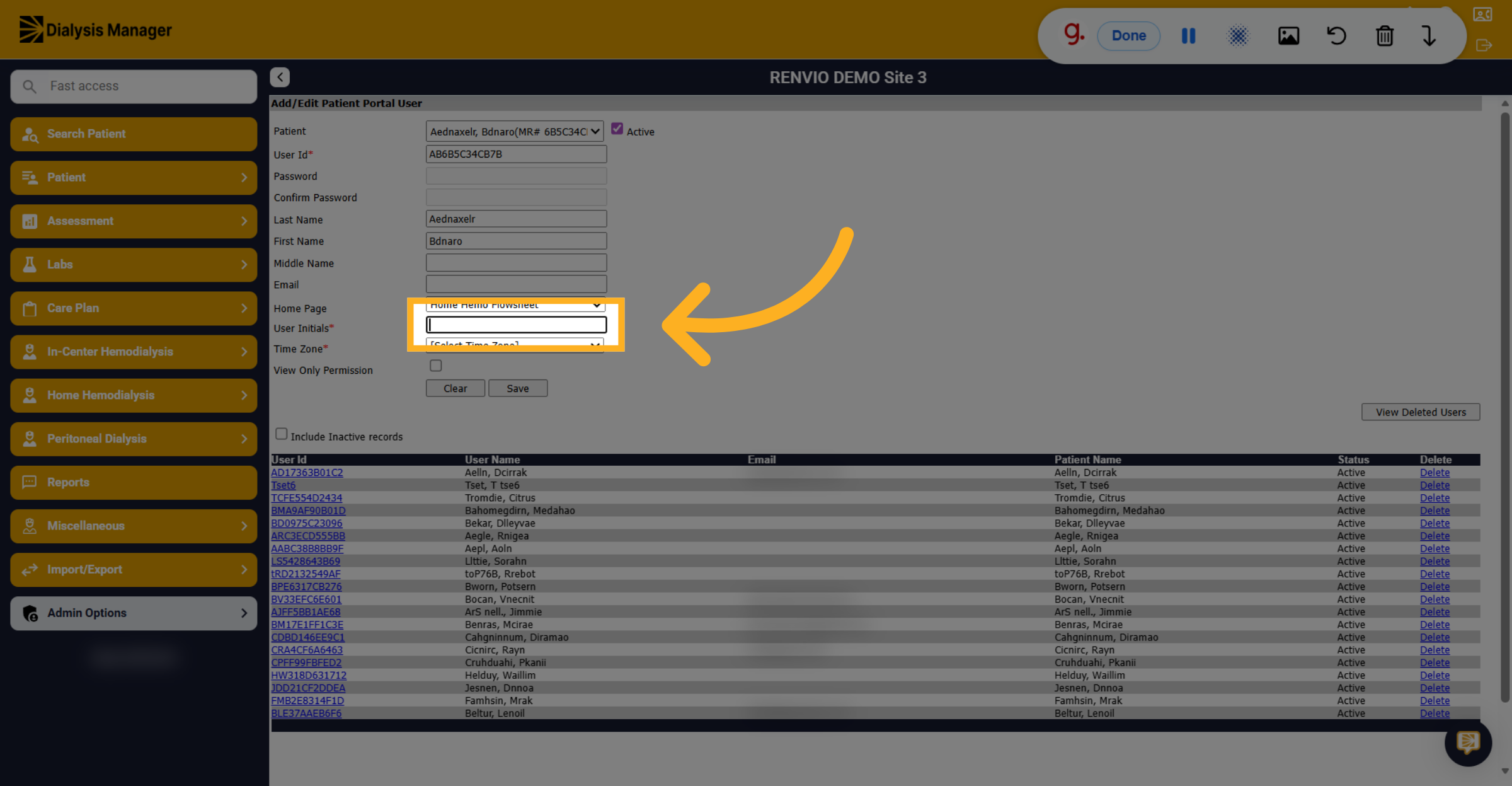
Task: Click the image screenshot icon in toolbar
Action: [1288, 36]
